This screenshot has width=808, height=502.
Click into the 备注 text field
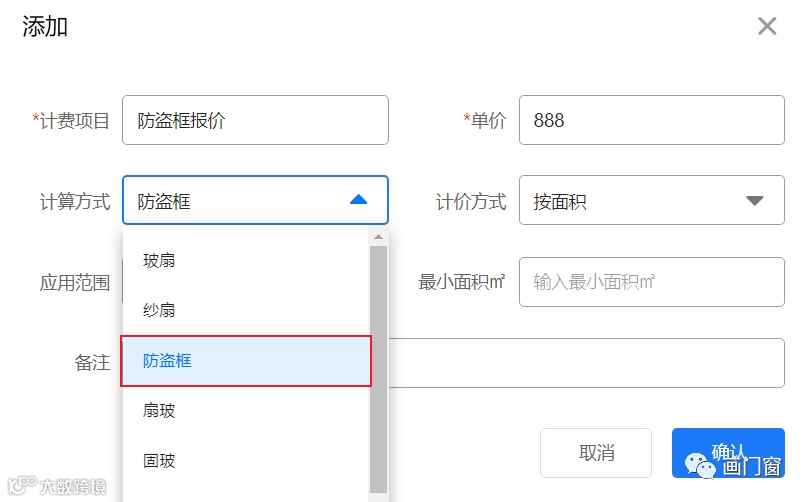tap(585, 362)
